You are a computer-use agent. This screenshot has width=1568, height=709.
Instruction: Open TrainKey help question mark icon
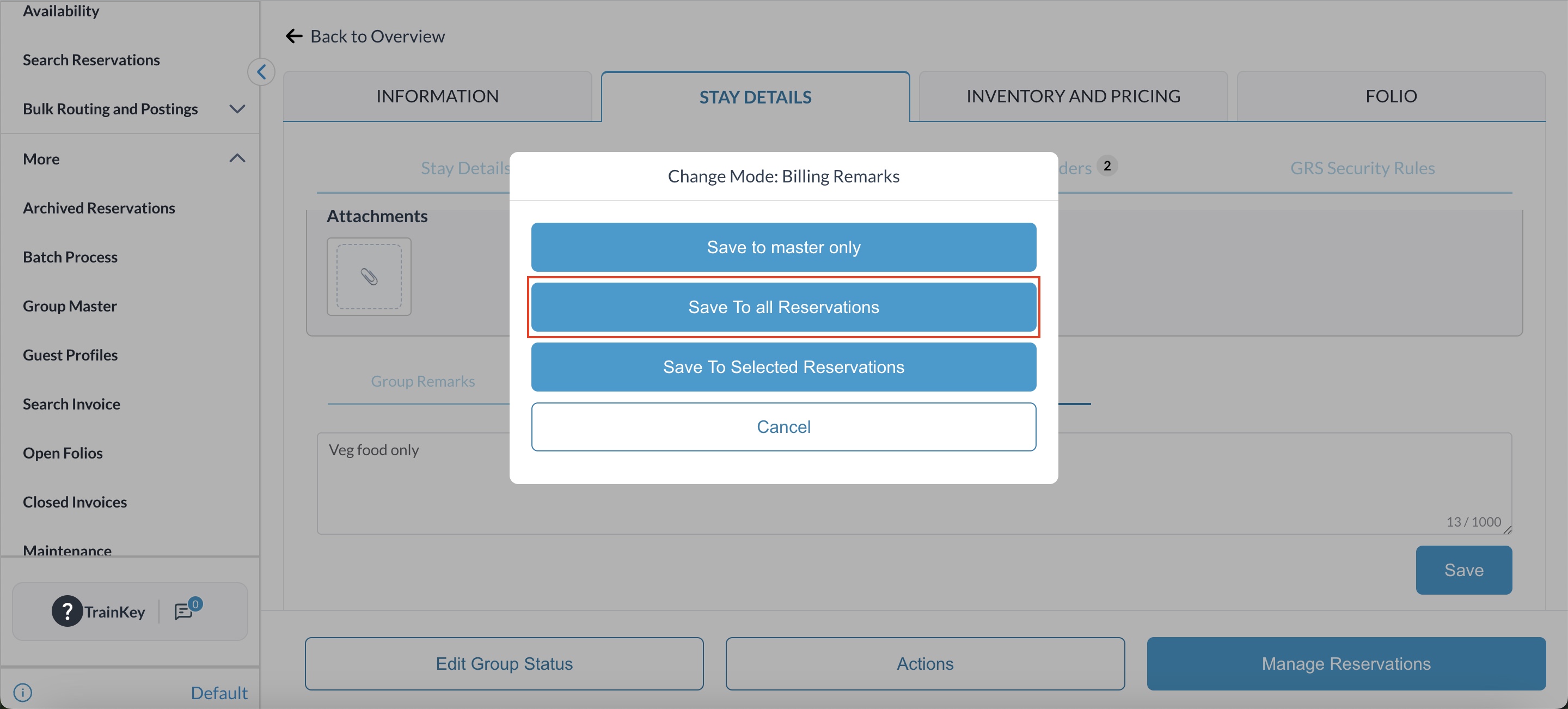click(x=67, y=611)
